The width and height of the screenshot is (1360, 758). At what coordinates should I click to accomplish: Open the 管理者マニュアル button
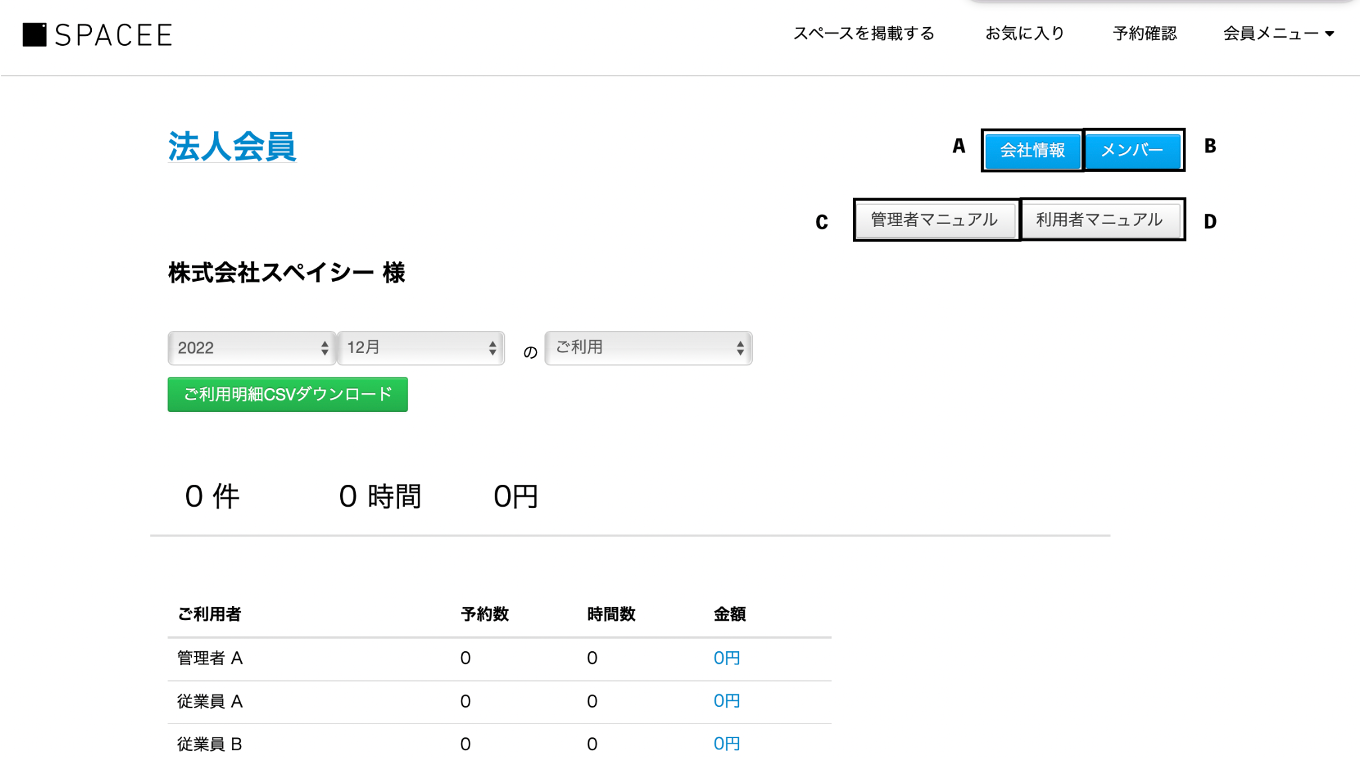[934, 220]
